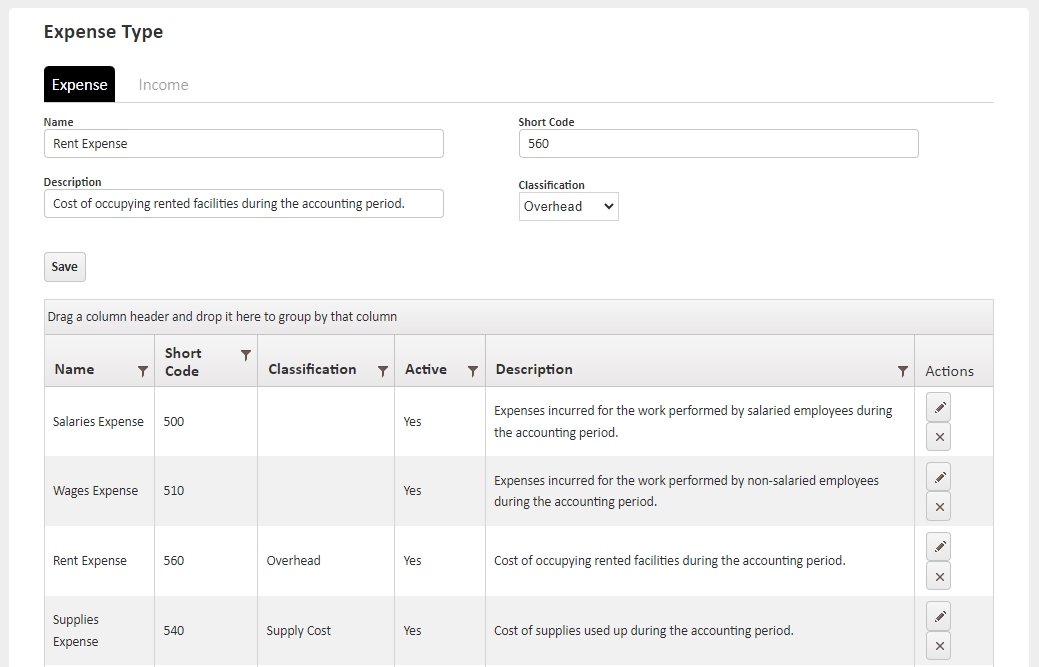
Task: Open the Name column filter
Action: (x=142, y=371)
